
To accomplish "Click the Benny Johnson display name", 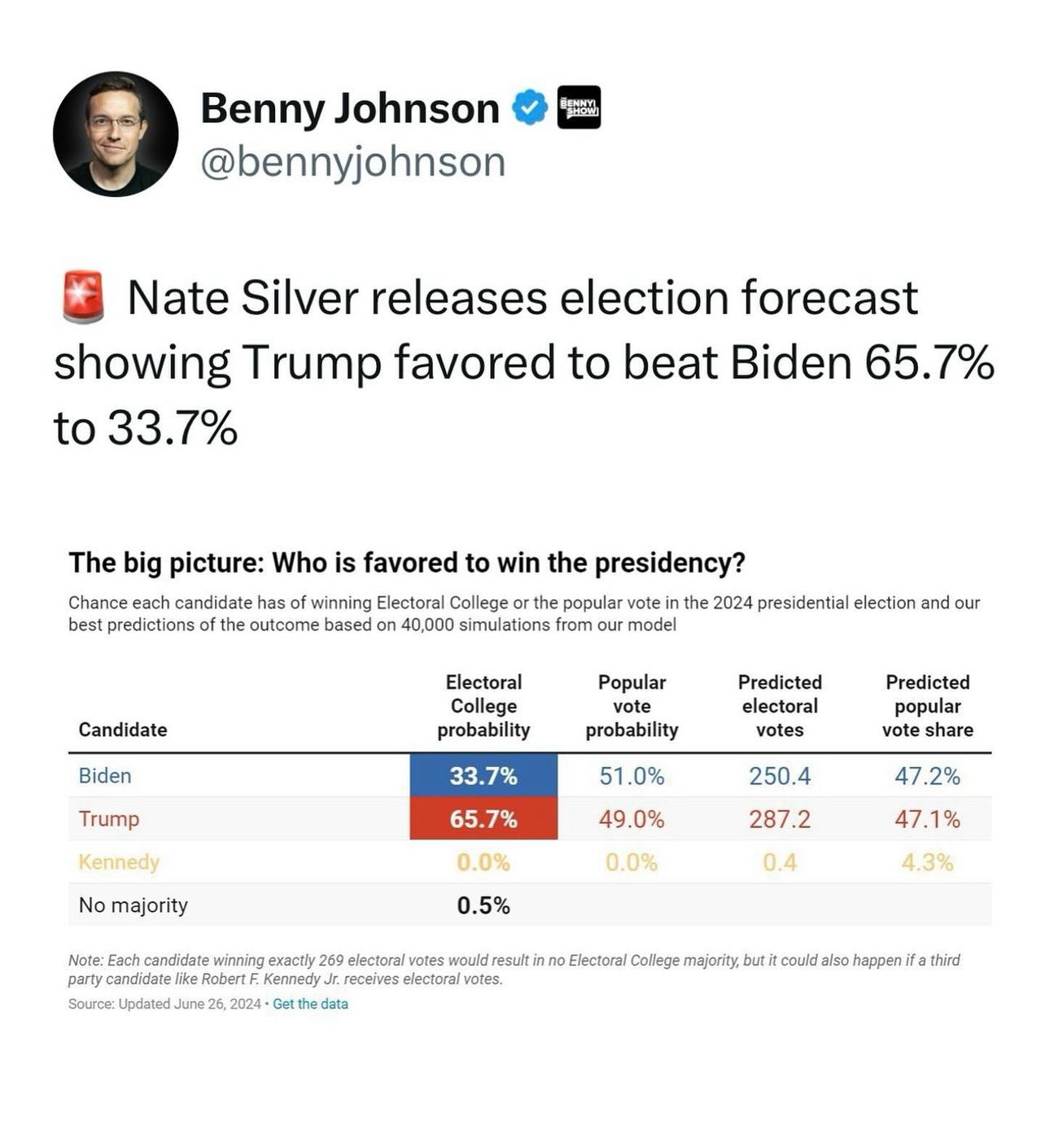I will [x=350, y=108].
